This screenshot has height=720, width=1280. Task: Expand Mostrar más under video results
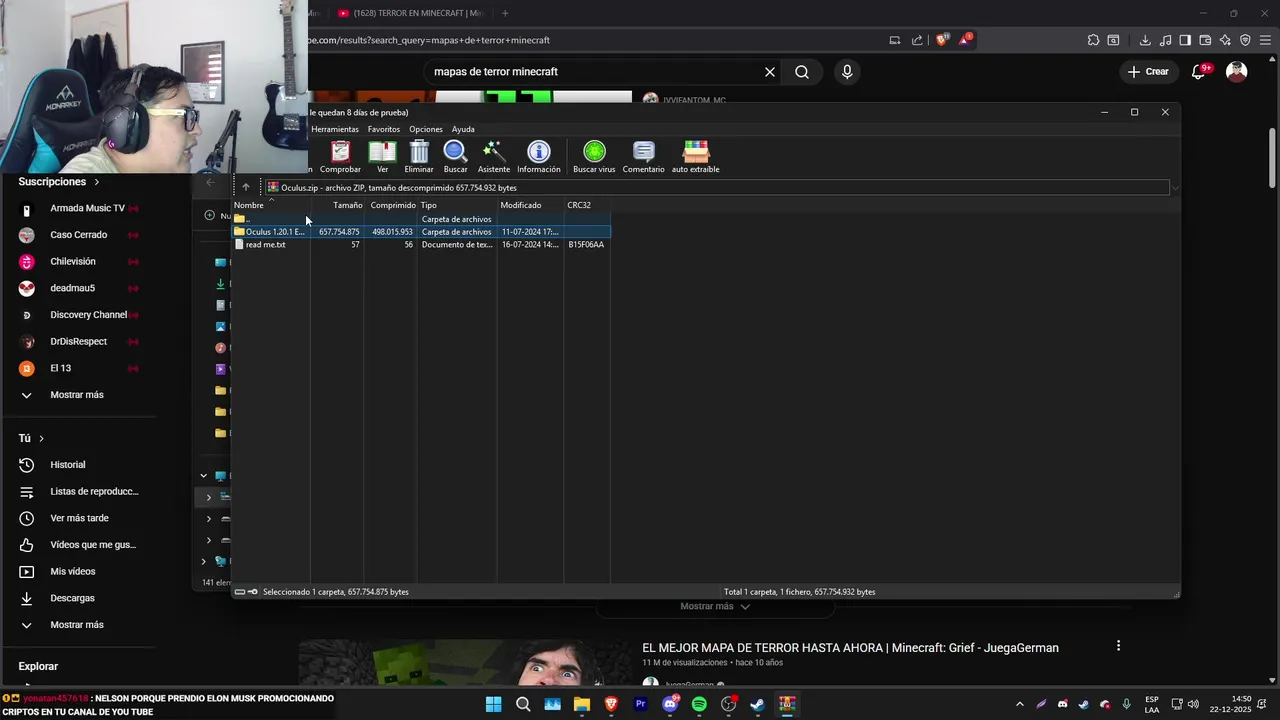(x=714, y=606)
